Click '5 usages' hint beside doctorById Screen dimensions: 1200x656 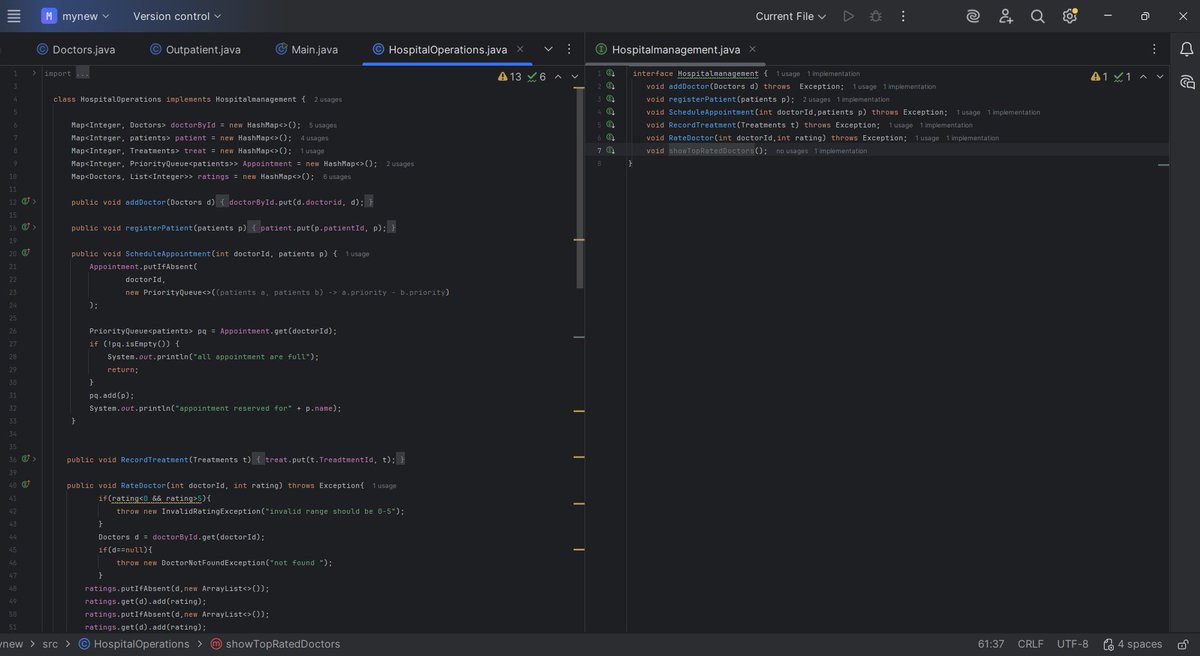[x=323, y=125]
